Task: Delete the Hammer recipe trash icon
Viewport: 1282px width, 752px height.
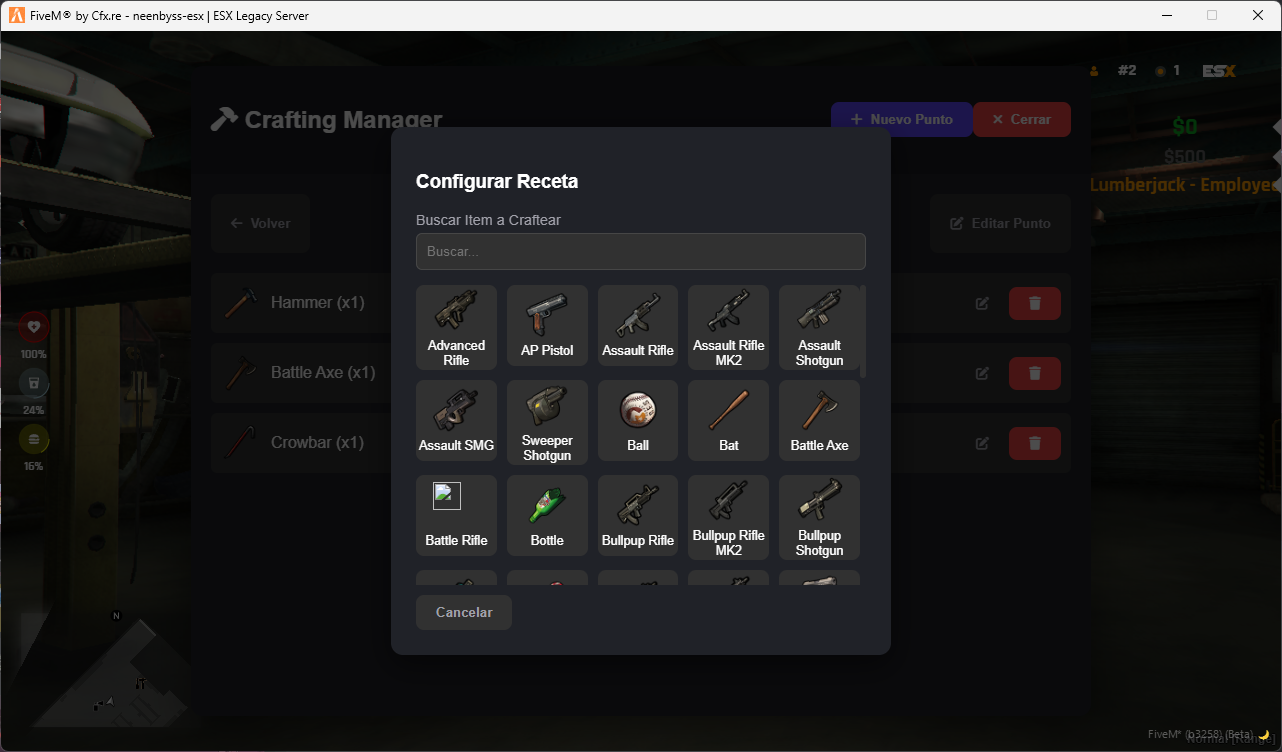Action: 1035,303
